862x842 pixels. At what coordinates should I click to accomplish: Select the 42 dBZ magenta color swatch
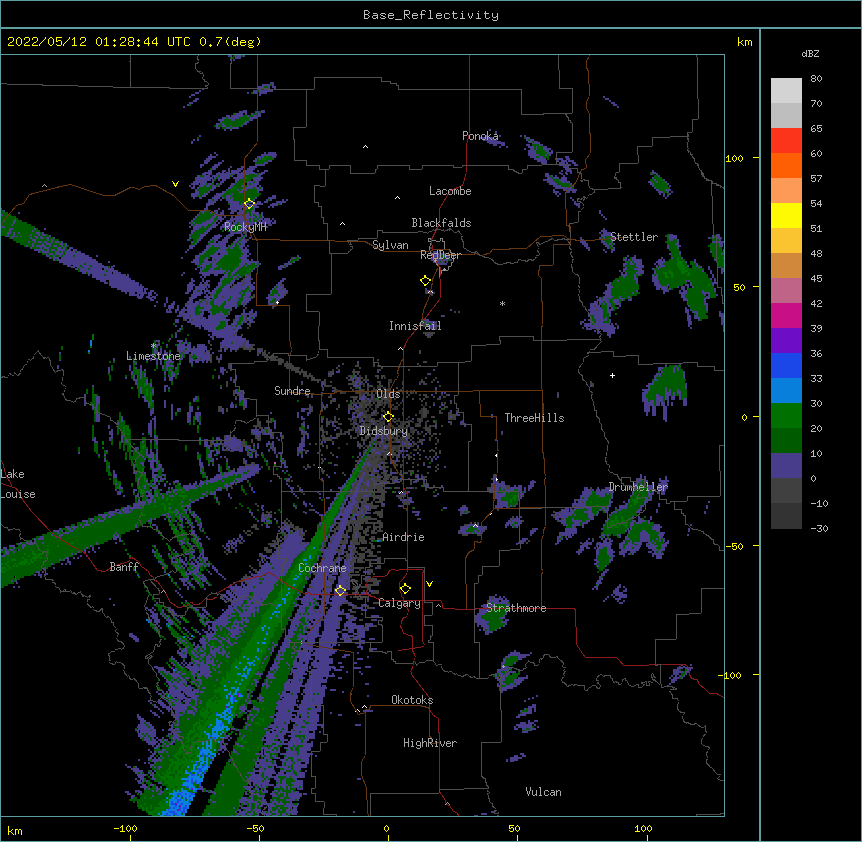[x=786, y=315]
